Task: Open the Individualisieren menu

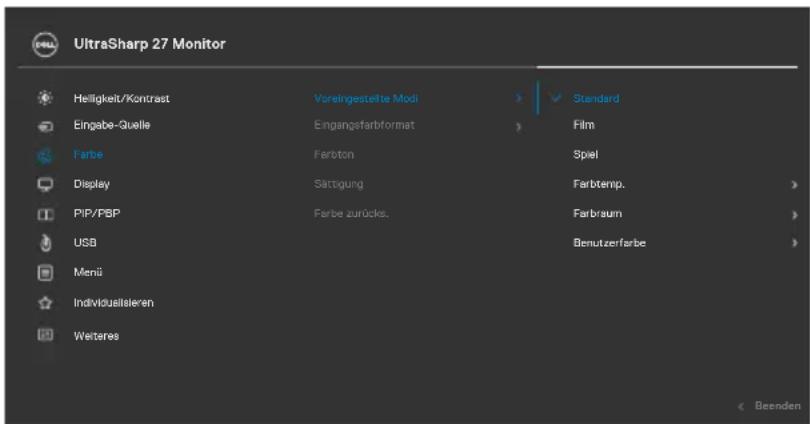Action: 114,303
